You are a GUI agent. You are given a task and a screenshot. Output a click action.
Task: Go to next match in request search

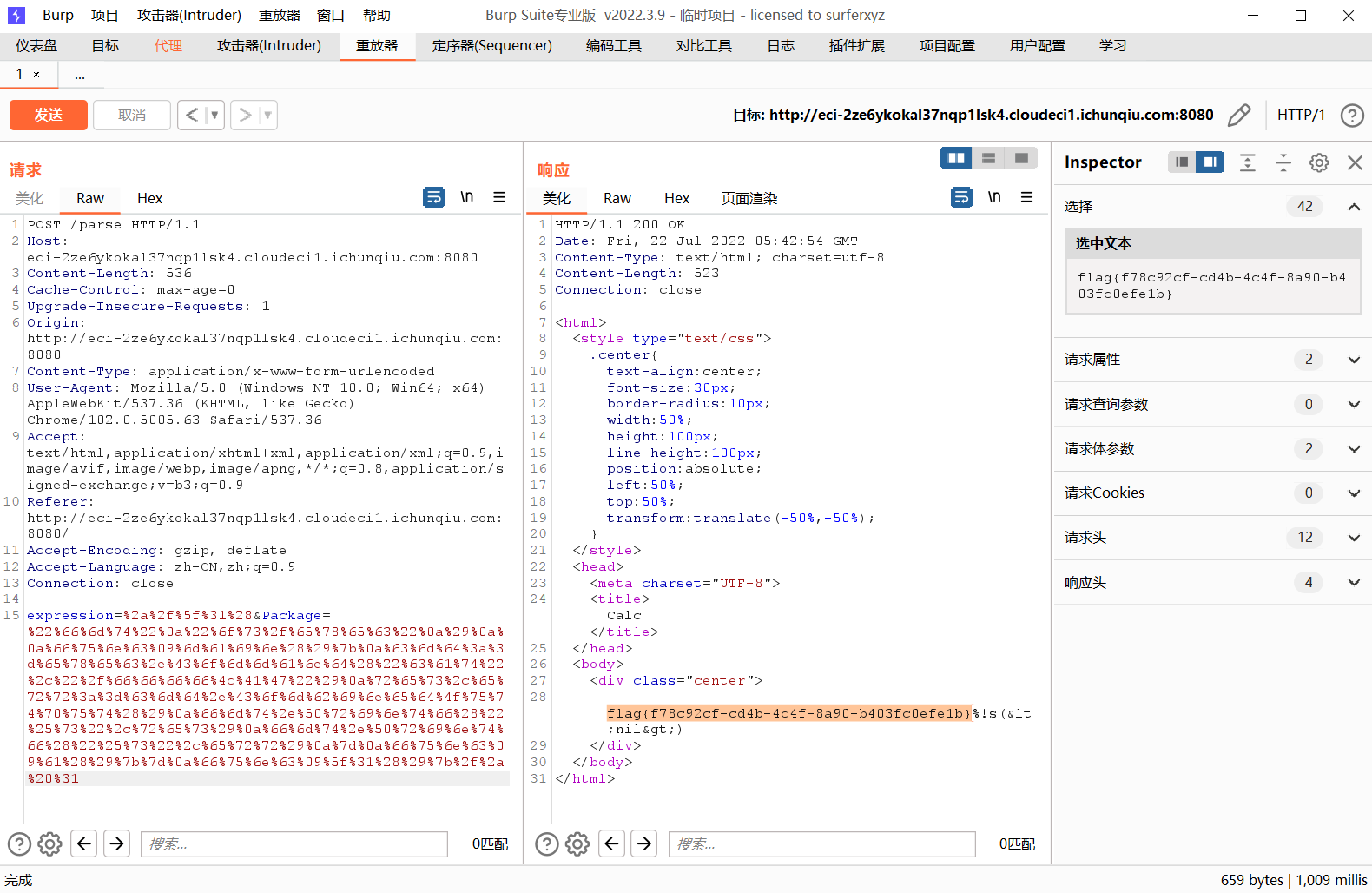116,843
